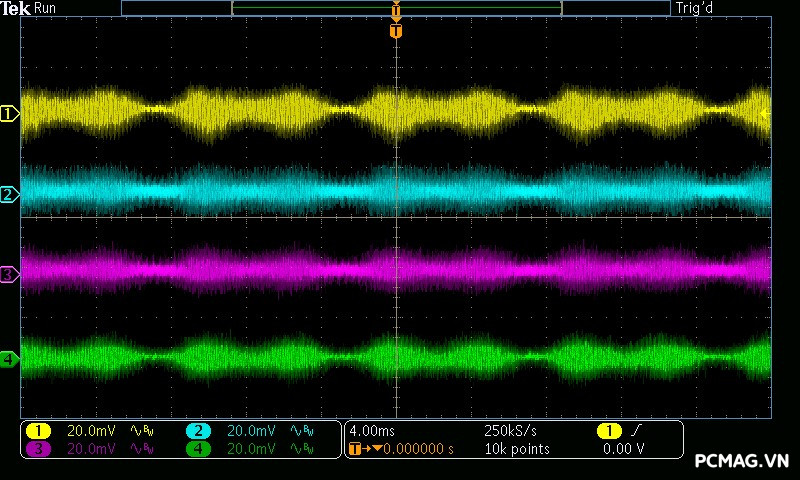The image size is (800, 480).
Task: Click the channel 1 yellow ground marker
Action: [x=9, y=114]
